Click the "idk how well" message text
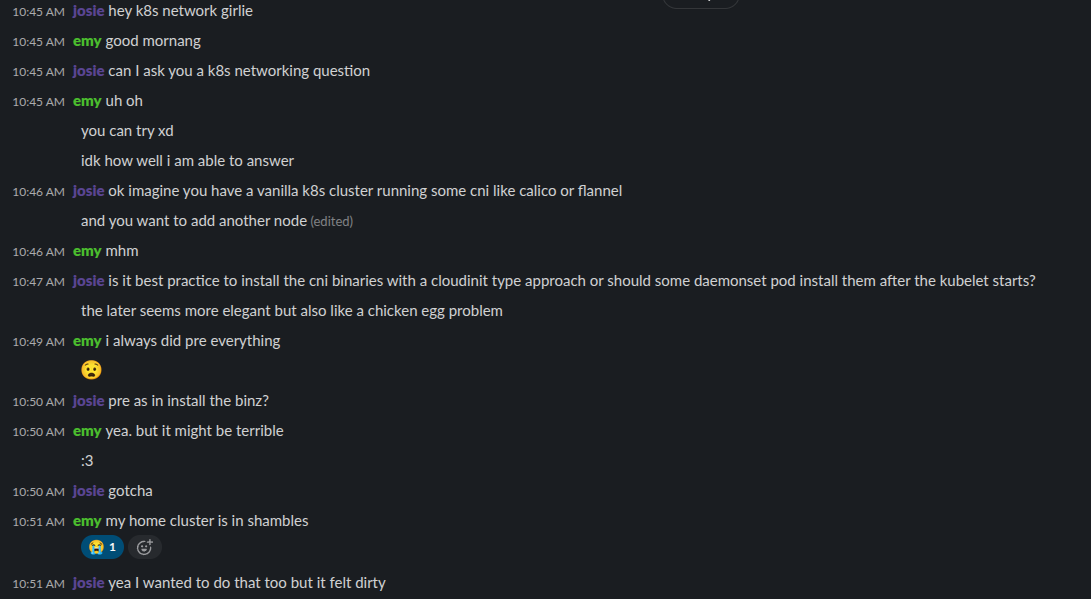This screenshot has height=599, width=1091. pos(187,161)
